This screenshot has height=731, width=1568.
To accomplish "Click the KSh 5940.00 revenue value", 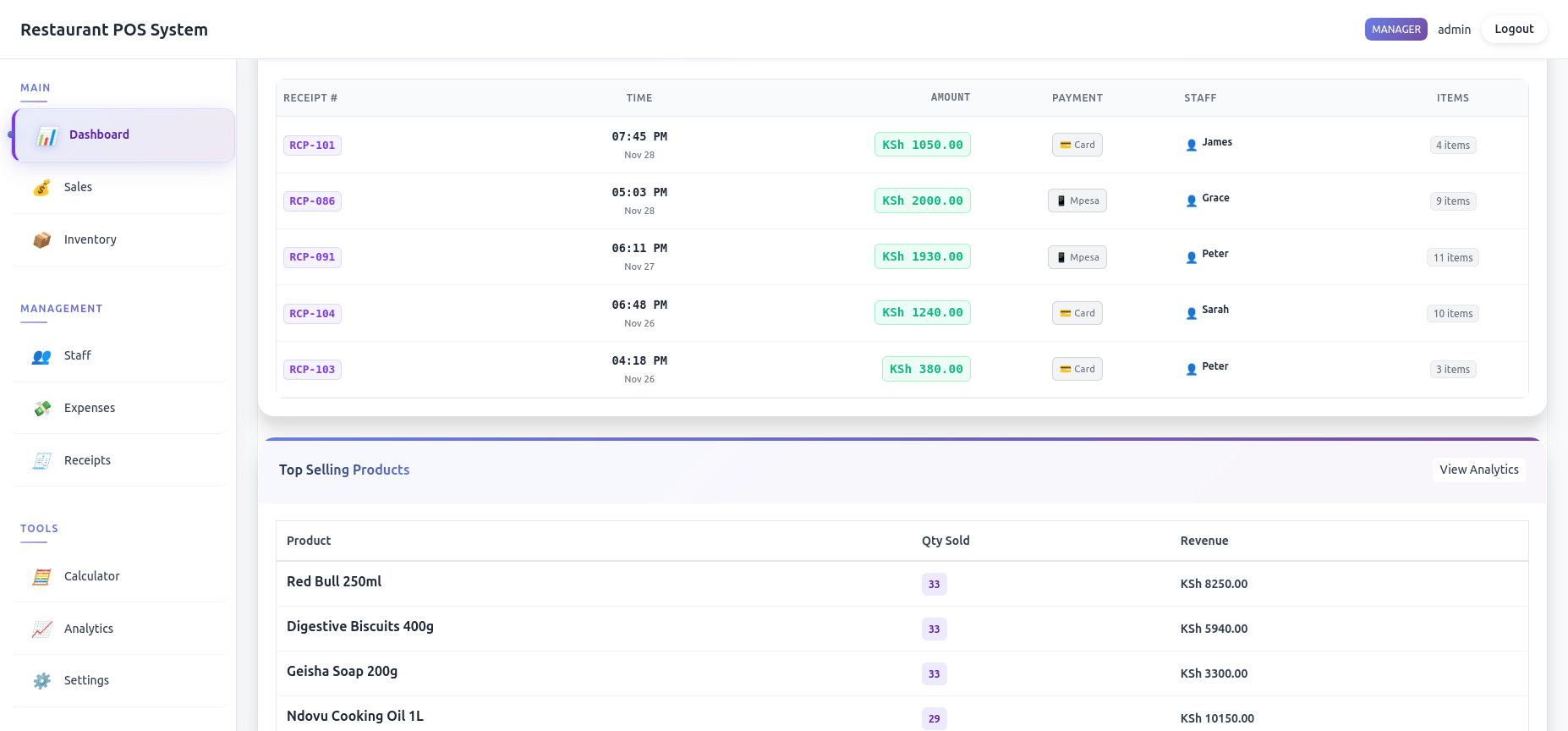I will tap(1214, 629).
